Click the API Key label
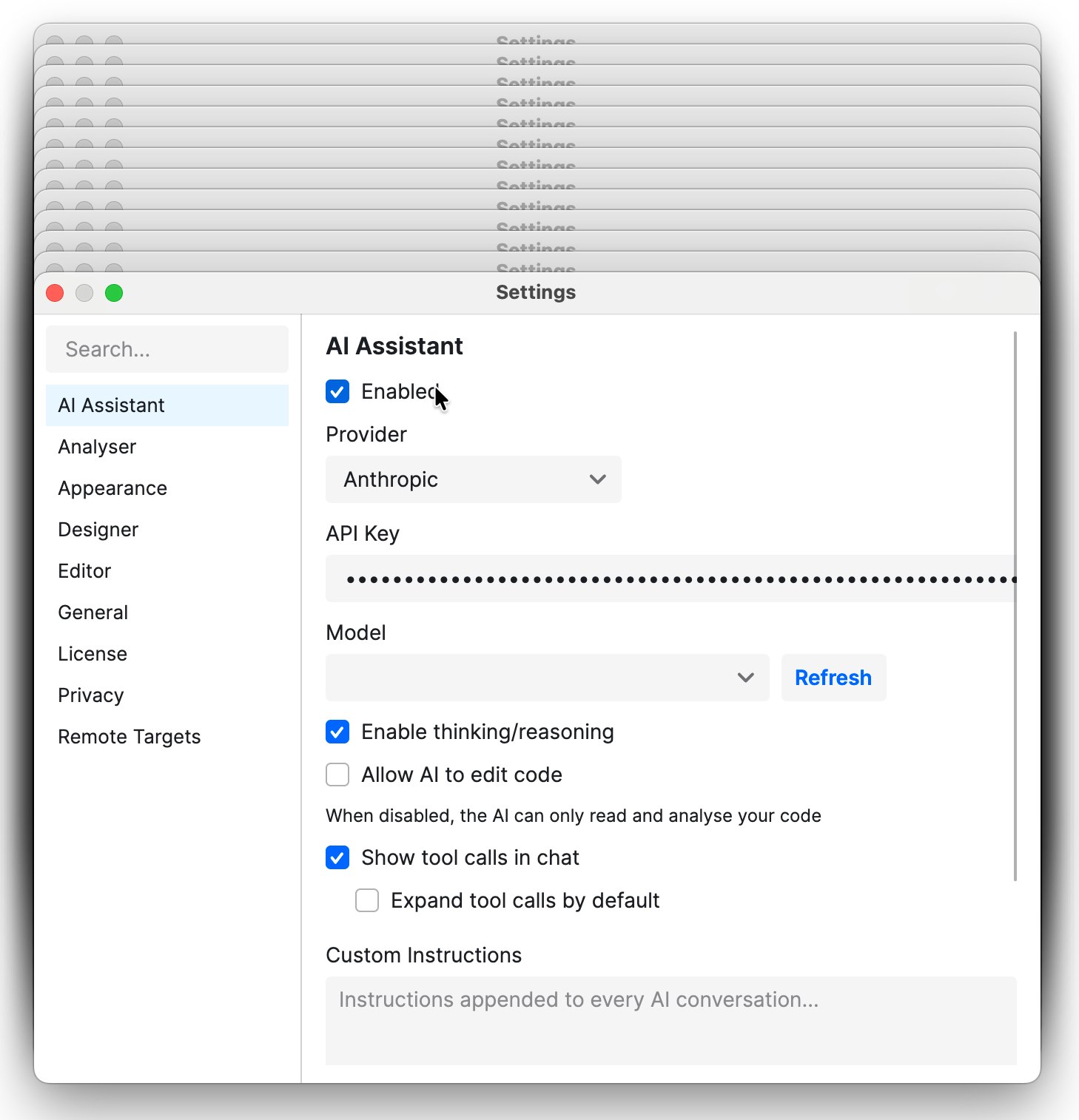 click(x=363, y=533)
